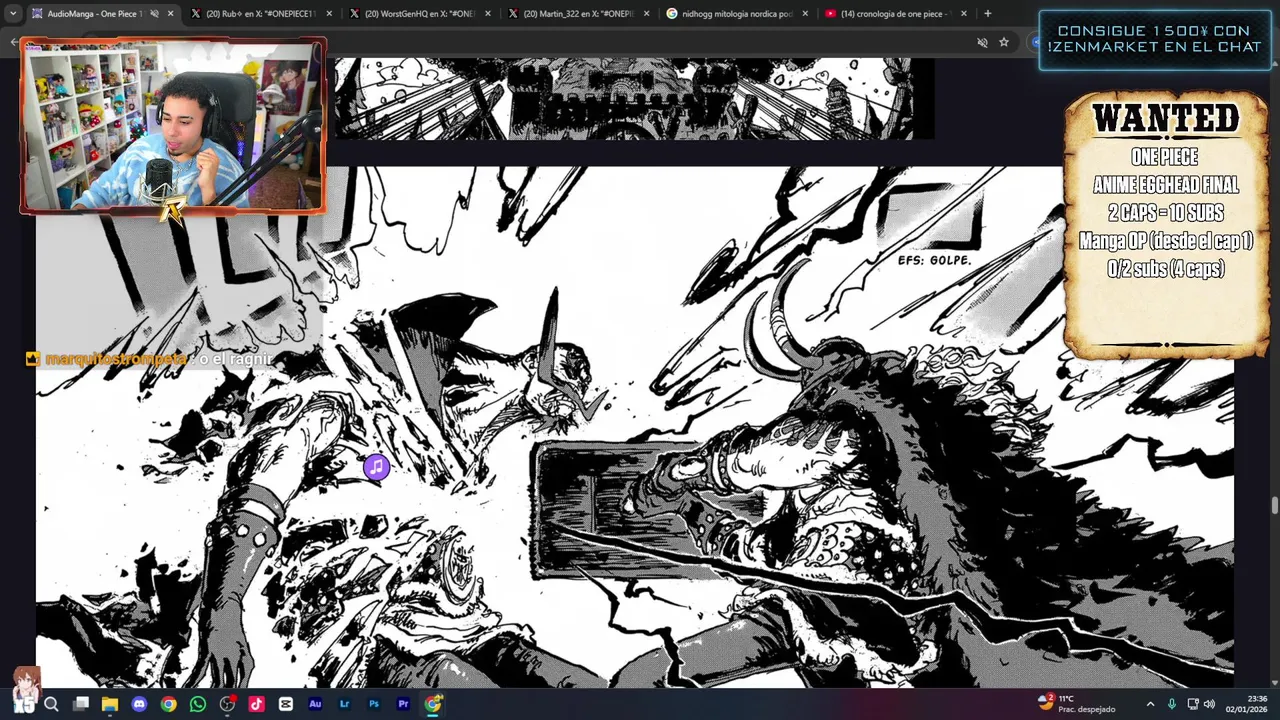Click the WANTED poster heading

coord(1166,119)
